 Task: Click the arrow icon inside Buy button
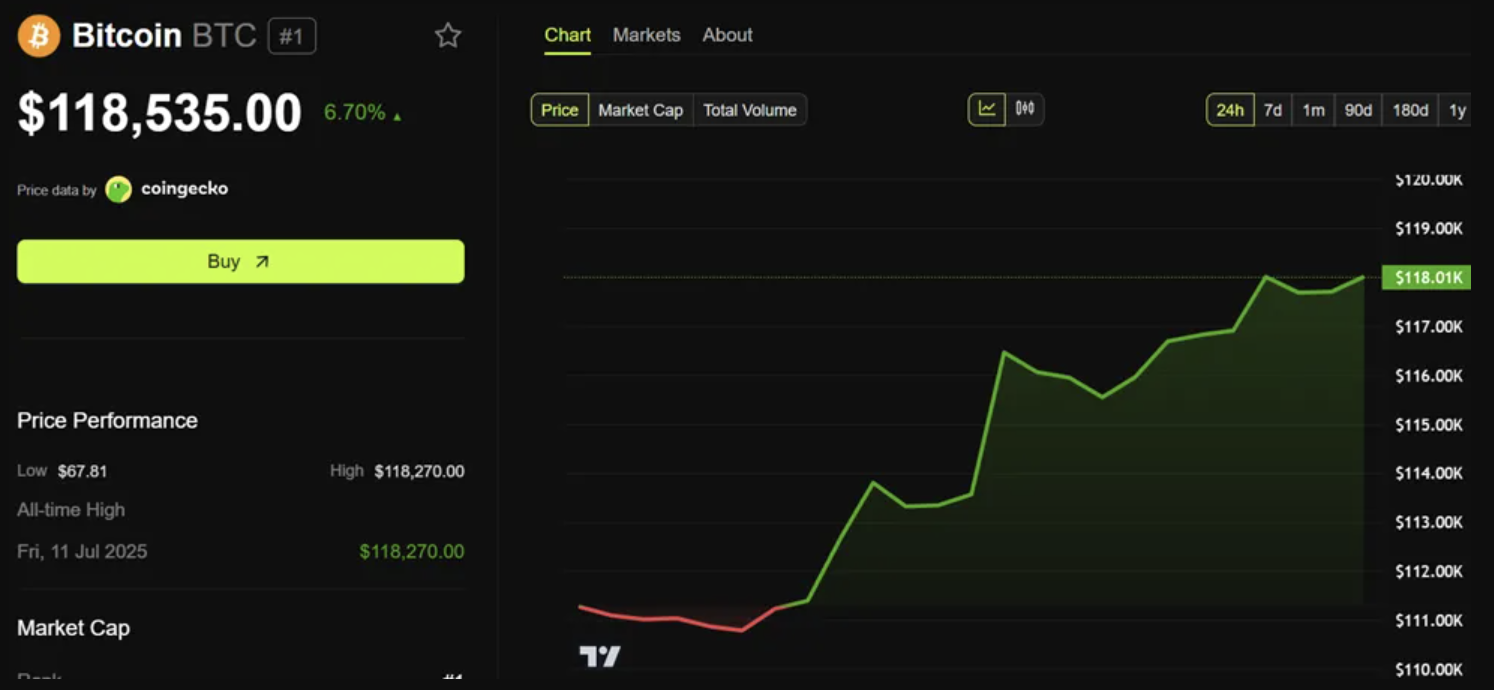[x=261, y=260]
